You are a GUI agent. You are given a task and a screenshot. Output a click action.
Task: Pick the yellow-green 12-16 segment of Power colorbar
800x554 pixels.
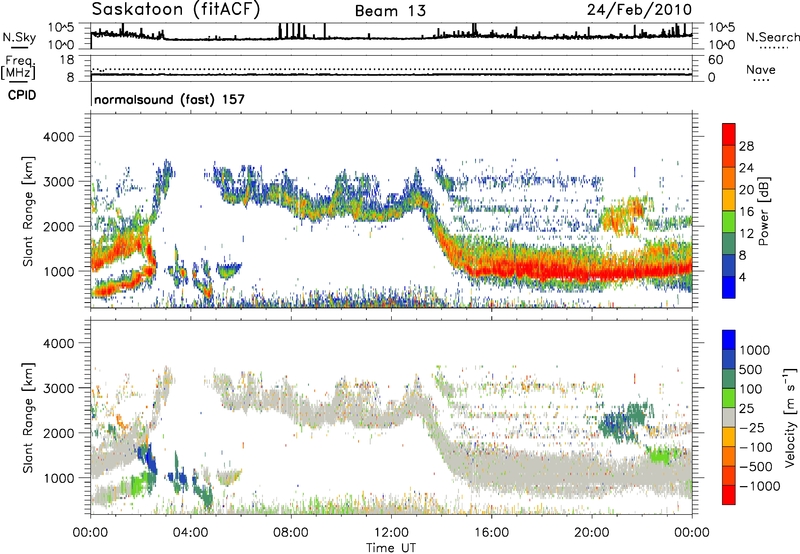click(729, 222)
